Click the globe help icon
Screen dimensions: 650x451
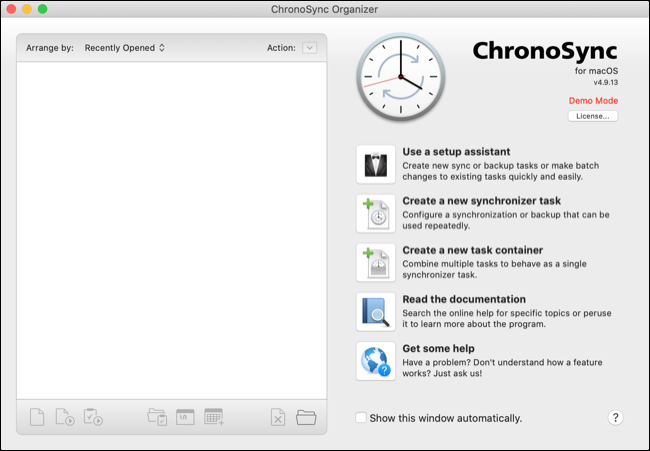tap(375, 360)
